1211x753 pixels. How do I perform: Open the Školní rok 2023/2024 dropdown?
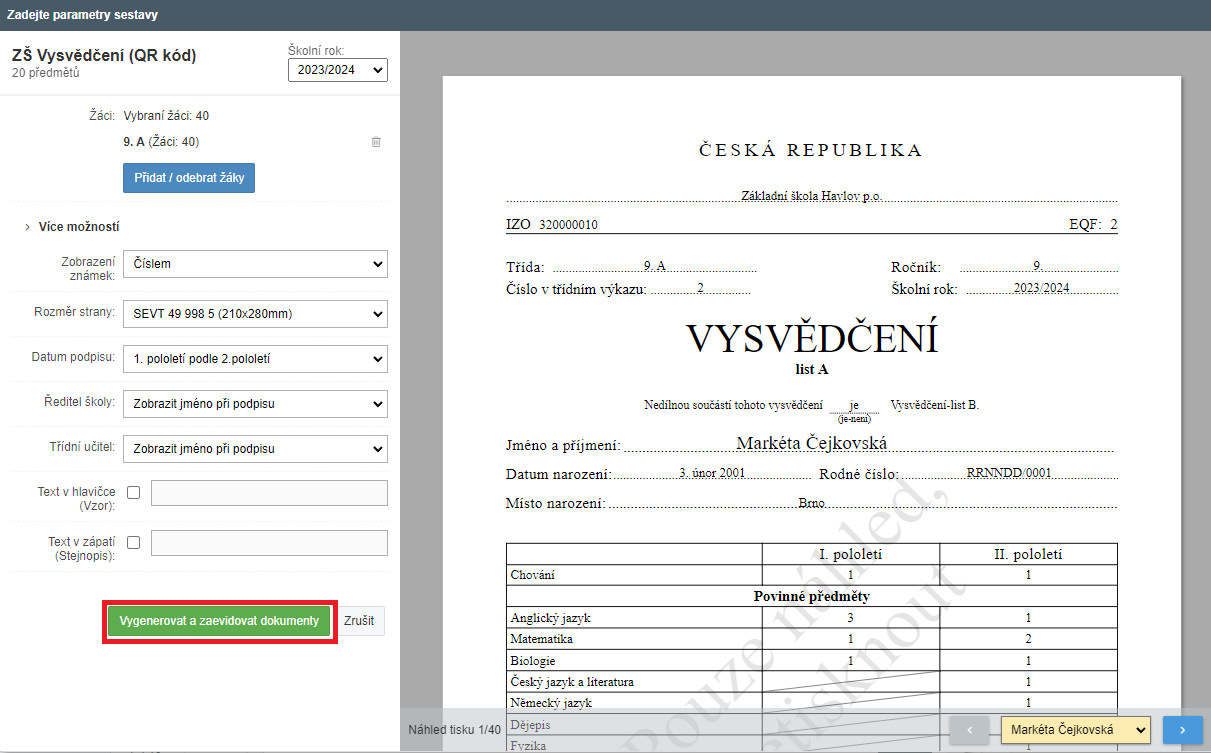point(338,70)
